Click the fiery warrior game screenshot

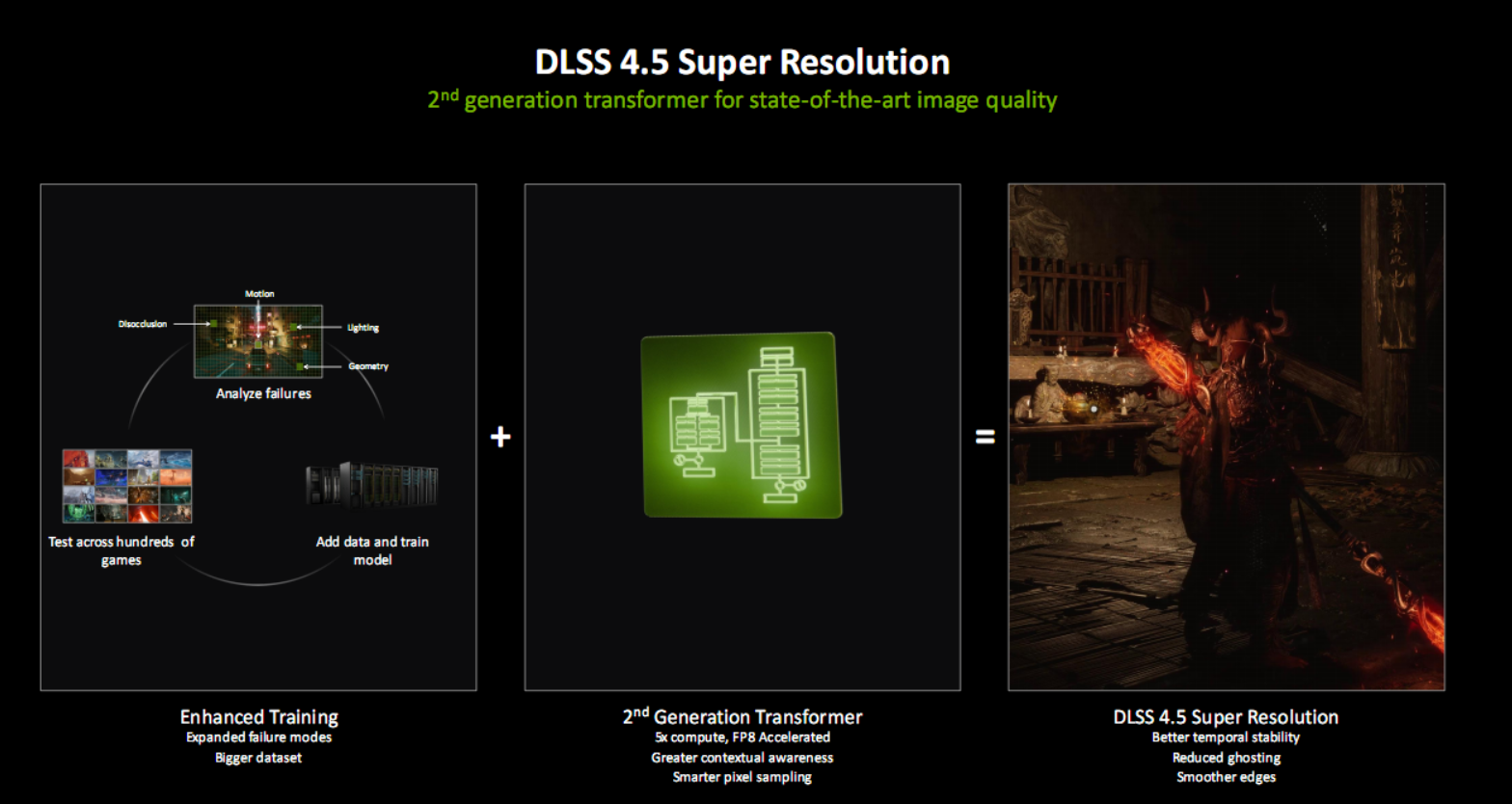coord(1226,437)
